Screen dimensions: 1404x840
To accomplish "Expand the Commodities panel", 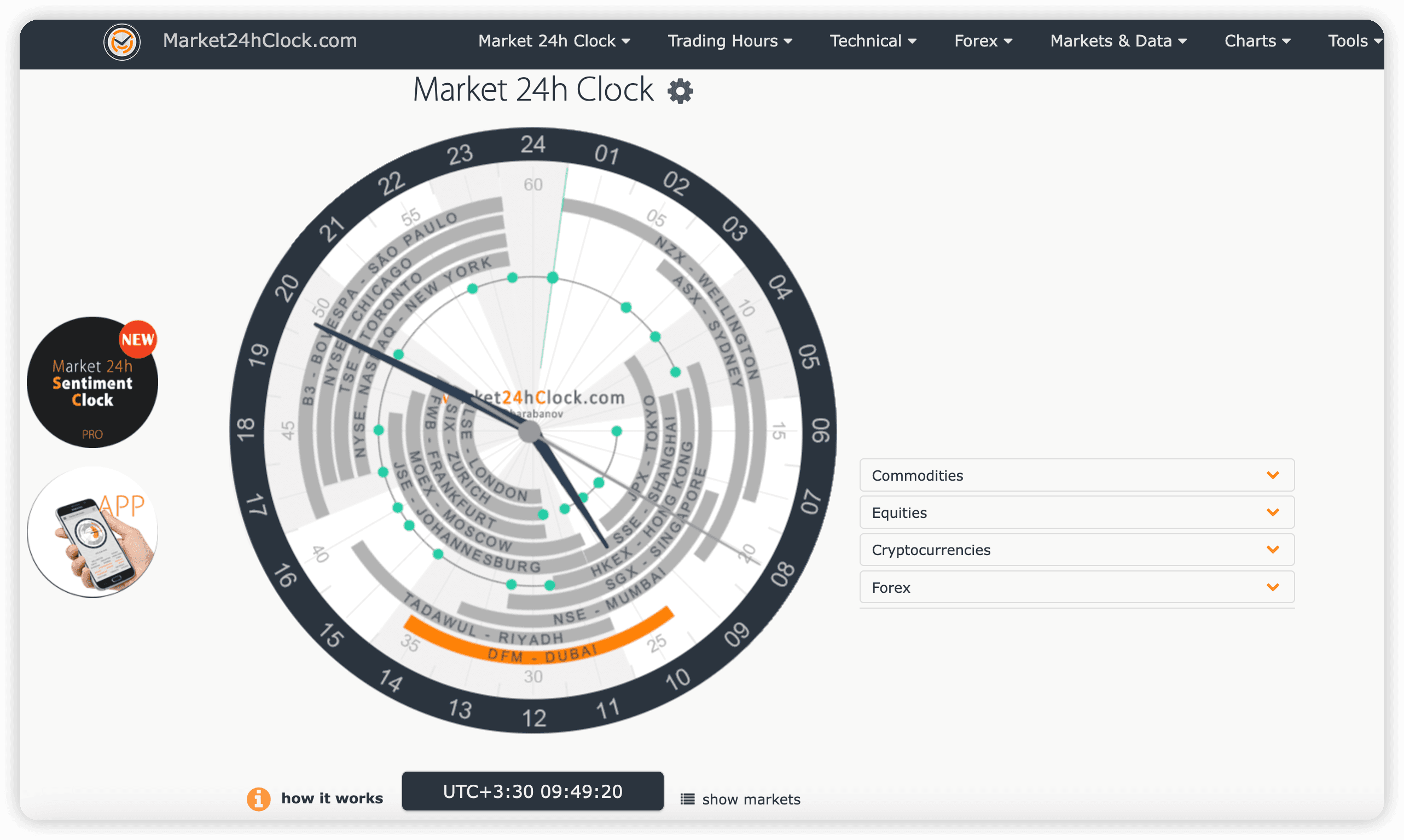I will pyautogui.click(x=1077, y=475).
